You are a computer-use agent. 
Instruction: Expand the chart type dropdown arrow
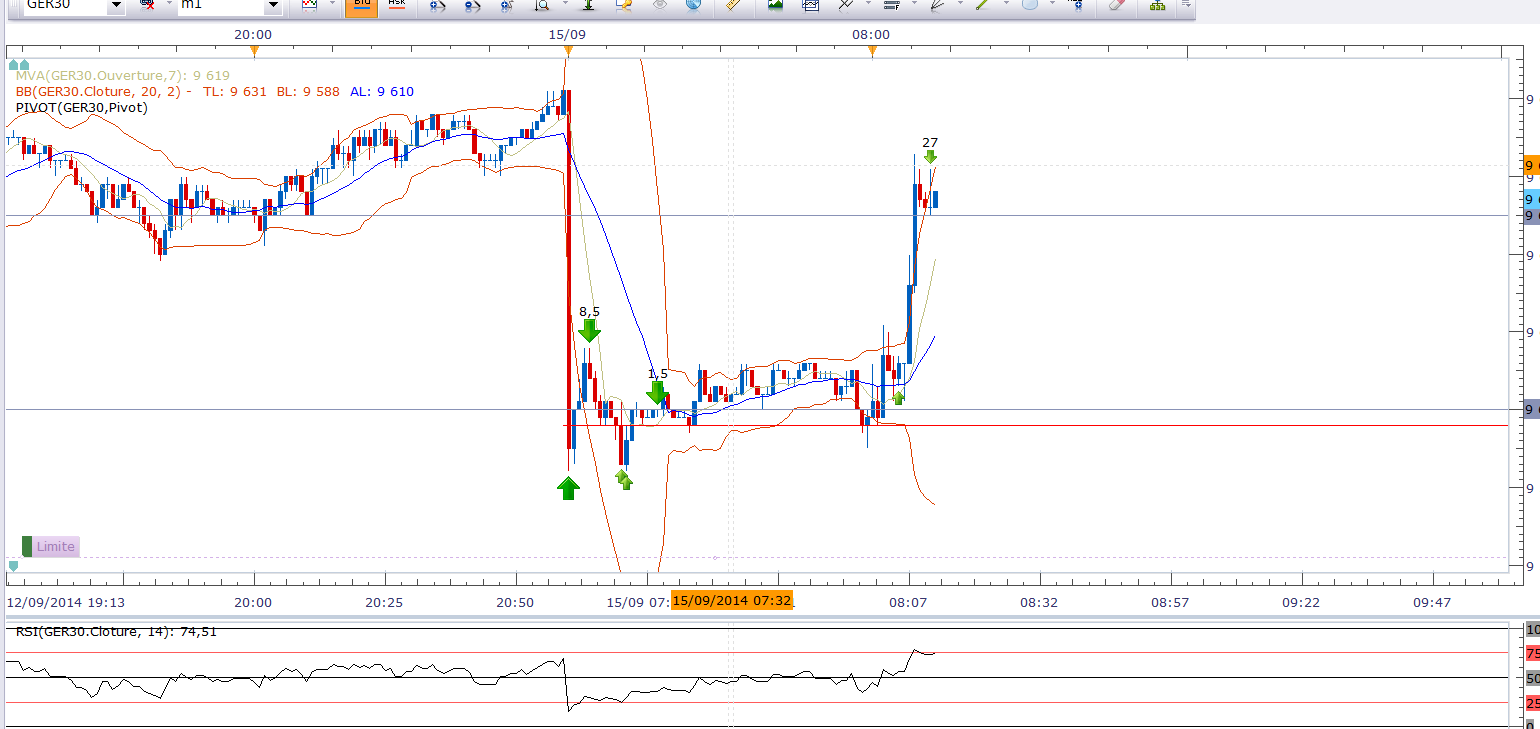[333, 5]
